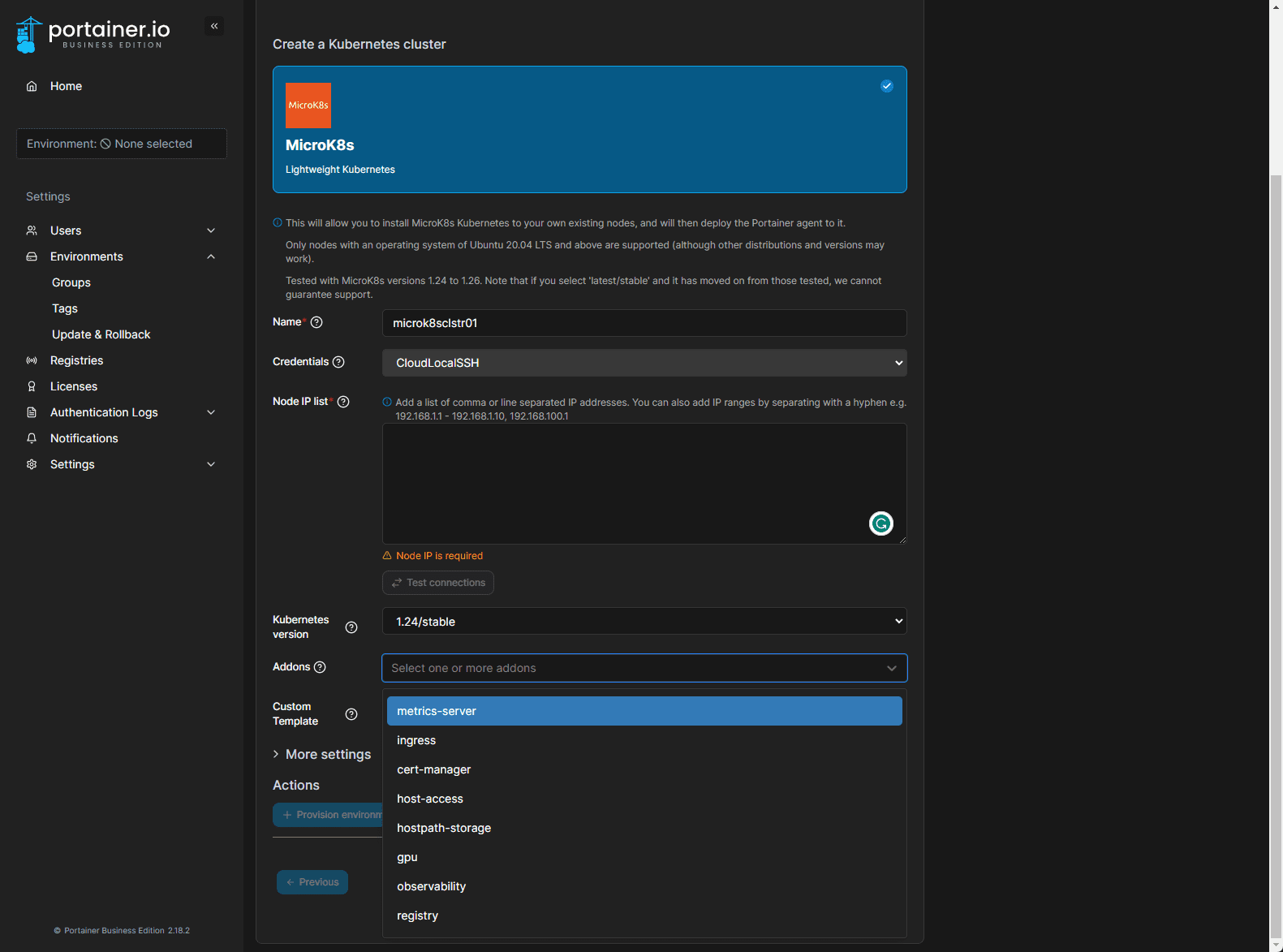Choose the metrics-server addon option
This screenshot has height=952, width=1283.
click(x=644, y=711)
